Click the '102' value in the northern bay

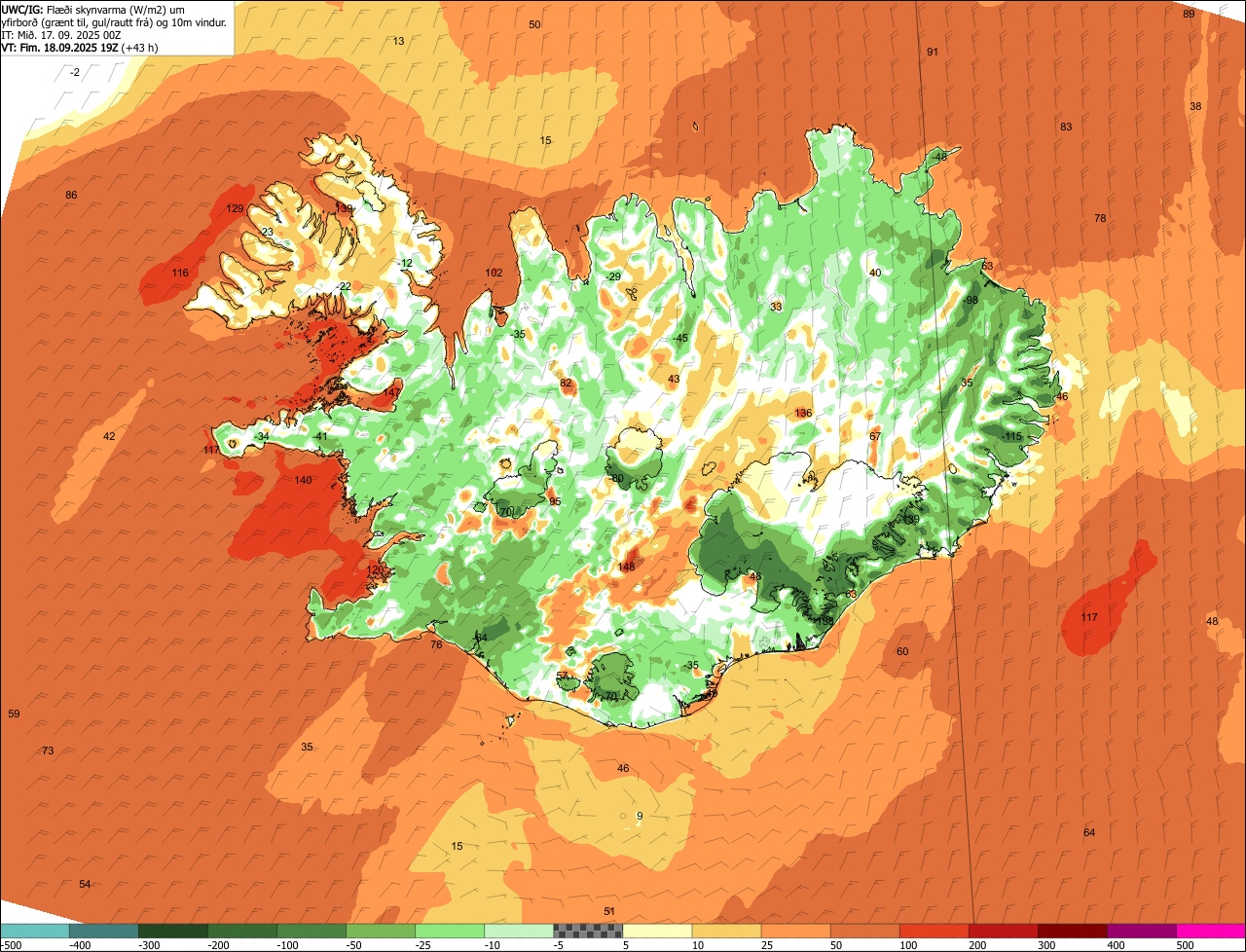point(495,273)
